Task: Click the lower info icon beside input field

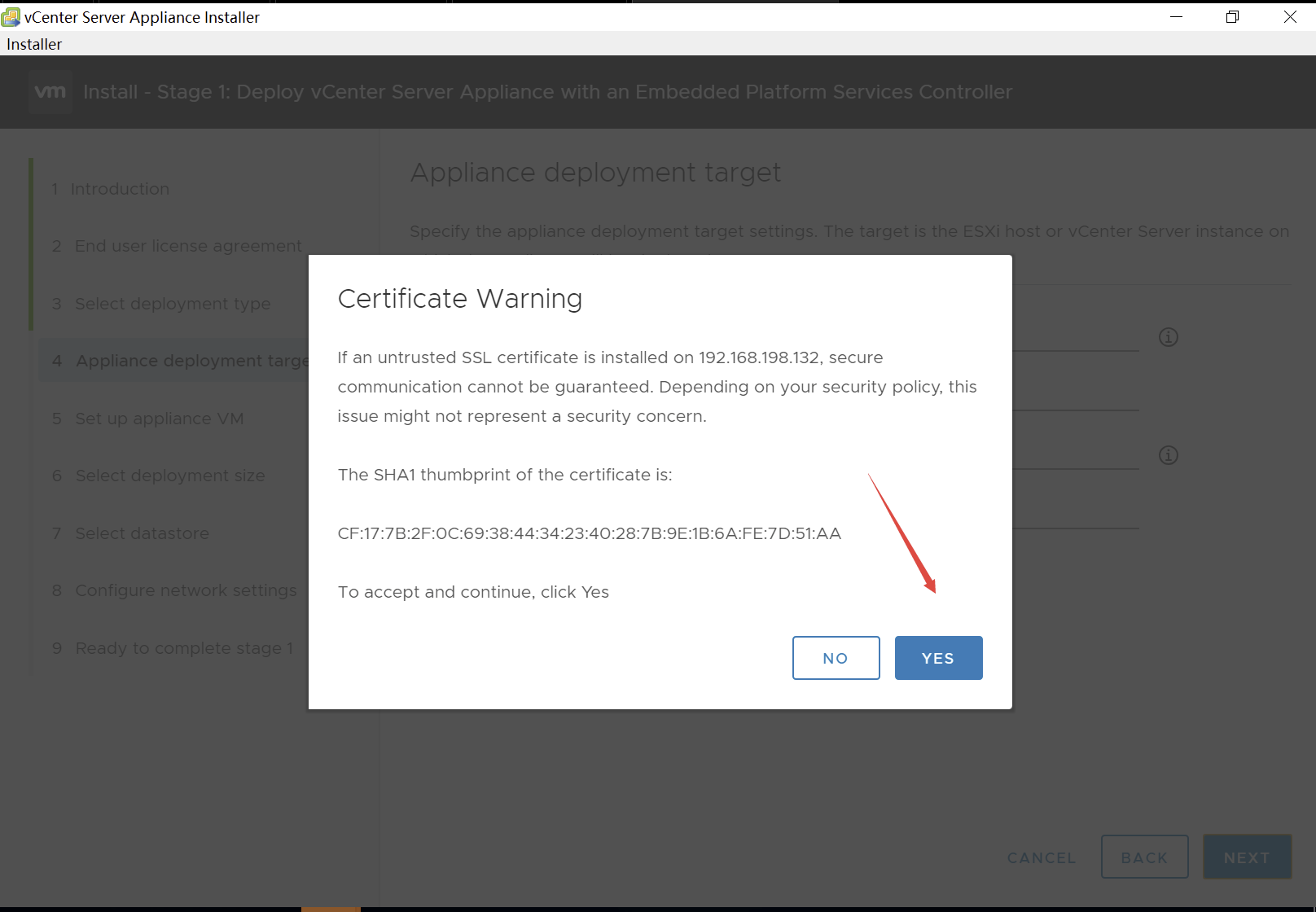Action: tap(1169, 455)
